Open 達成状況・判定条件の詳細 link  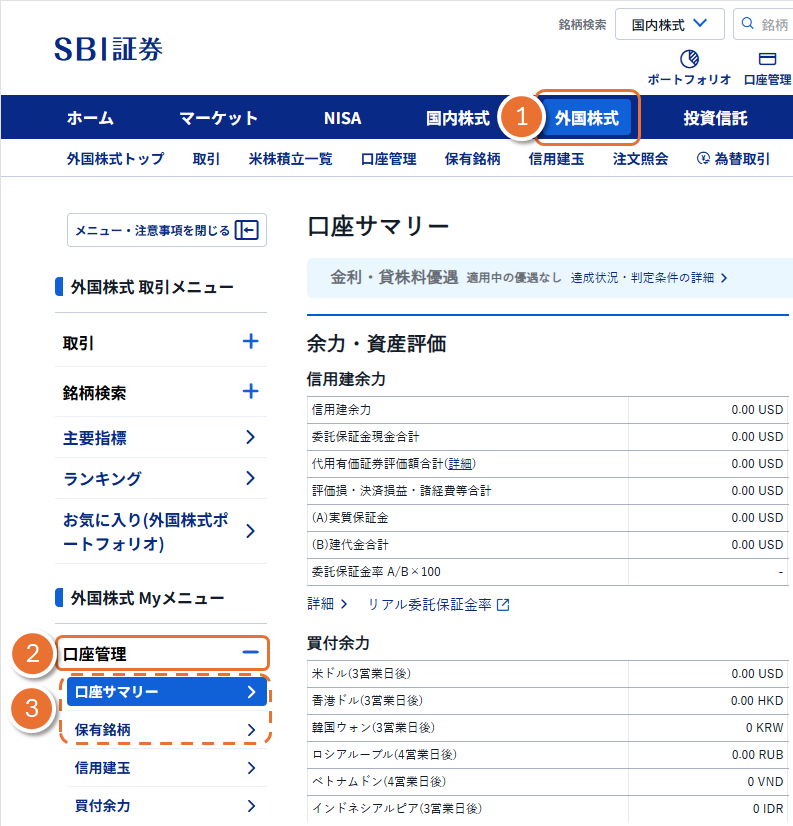pos(649,278)
